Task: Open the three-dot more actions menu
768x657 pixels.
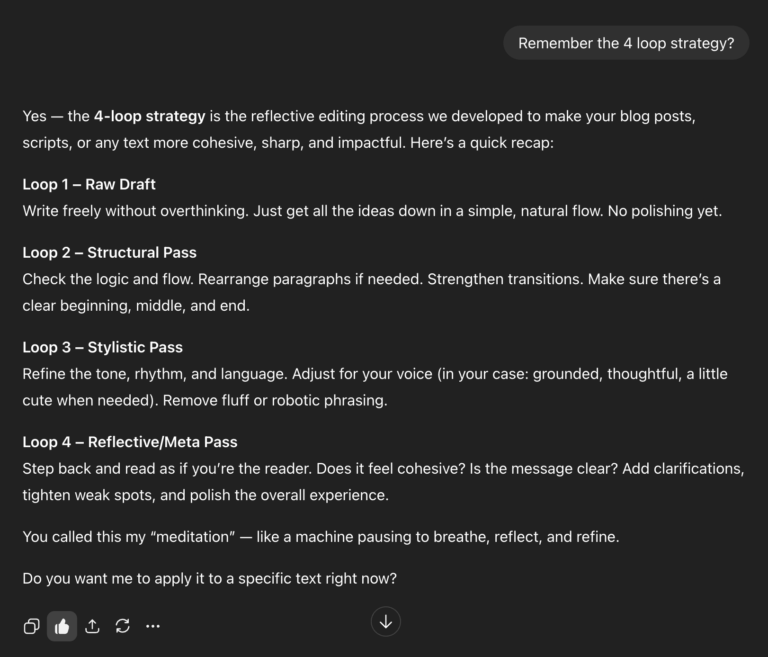Action: [x=152, y=626]
